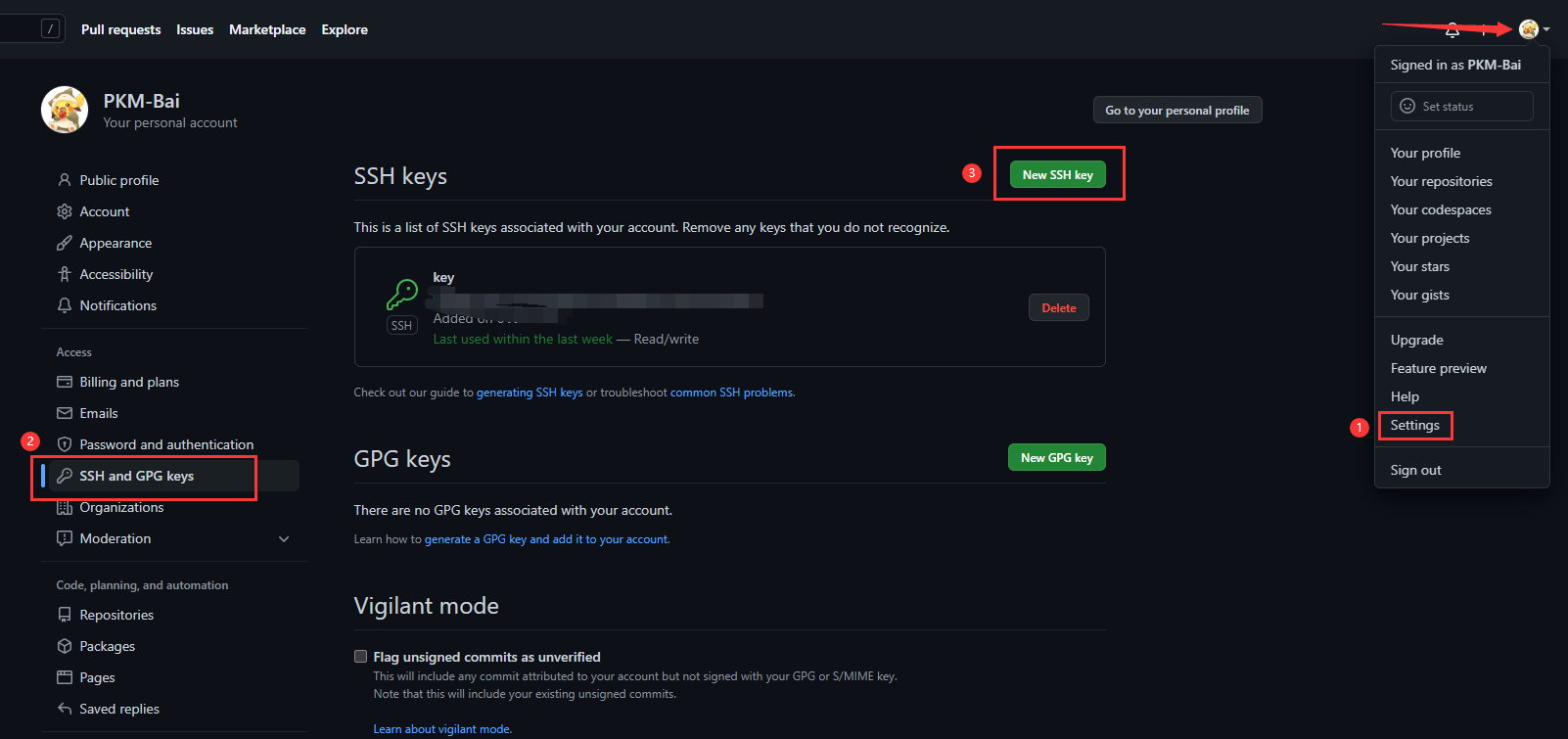Click the key icon beside SSH and GPG keys

coord(65,476)
